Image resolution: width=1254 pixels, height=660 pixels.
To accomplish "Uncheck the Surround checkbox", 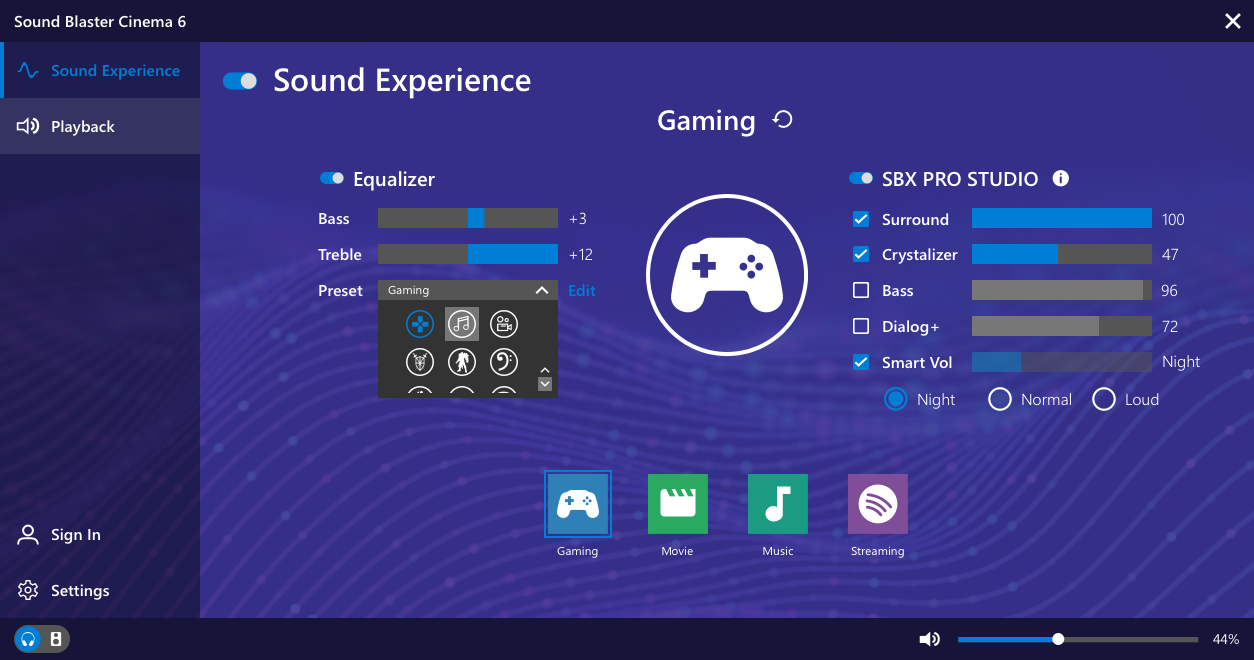I will pyautogui.click(x=860, y=219).
